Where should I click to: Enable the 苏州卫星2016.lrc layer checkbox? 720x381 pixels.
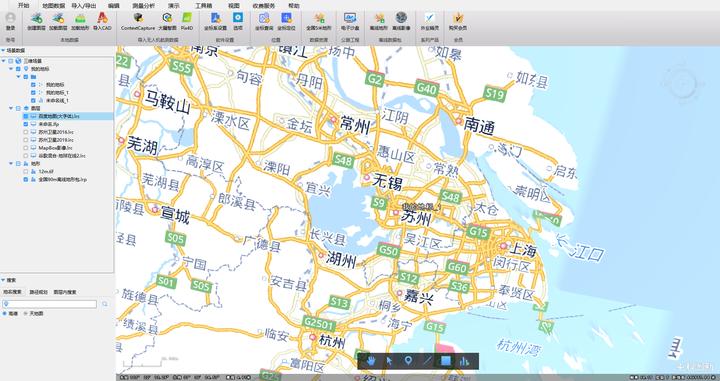pyautogui.click(x=26, y=132)
